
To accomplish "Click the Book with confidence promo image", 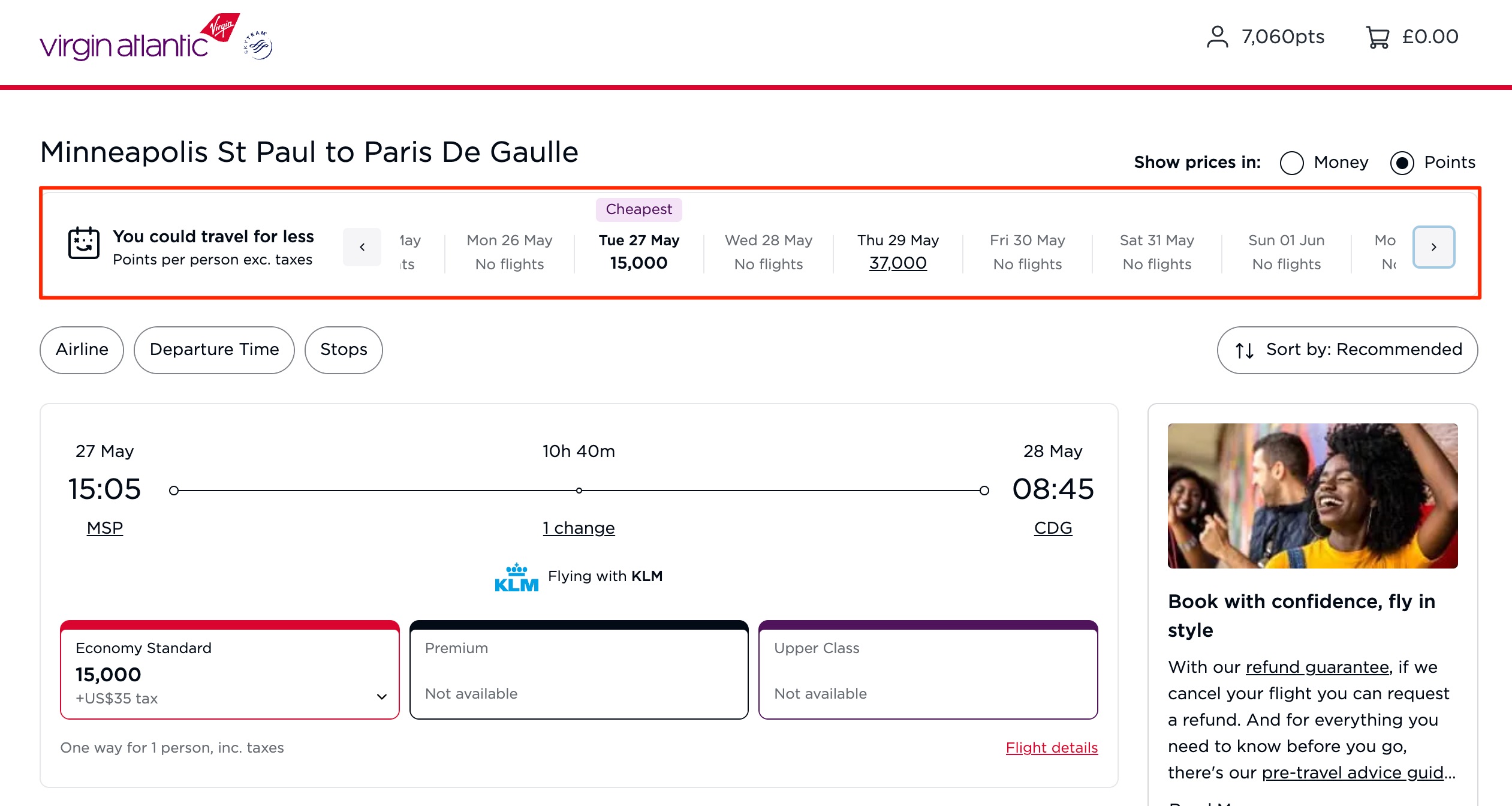I will (1312, 495).
